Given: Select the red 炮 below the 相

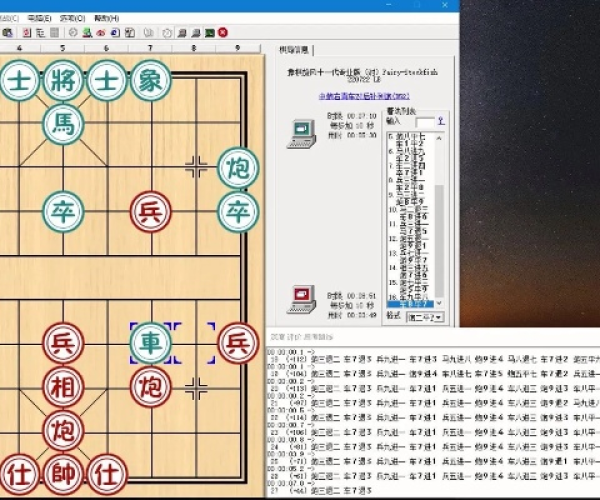Looking at the screenshot, I should click(63, 430).
